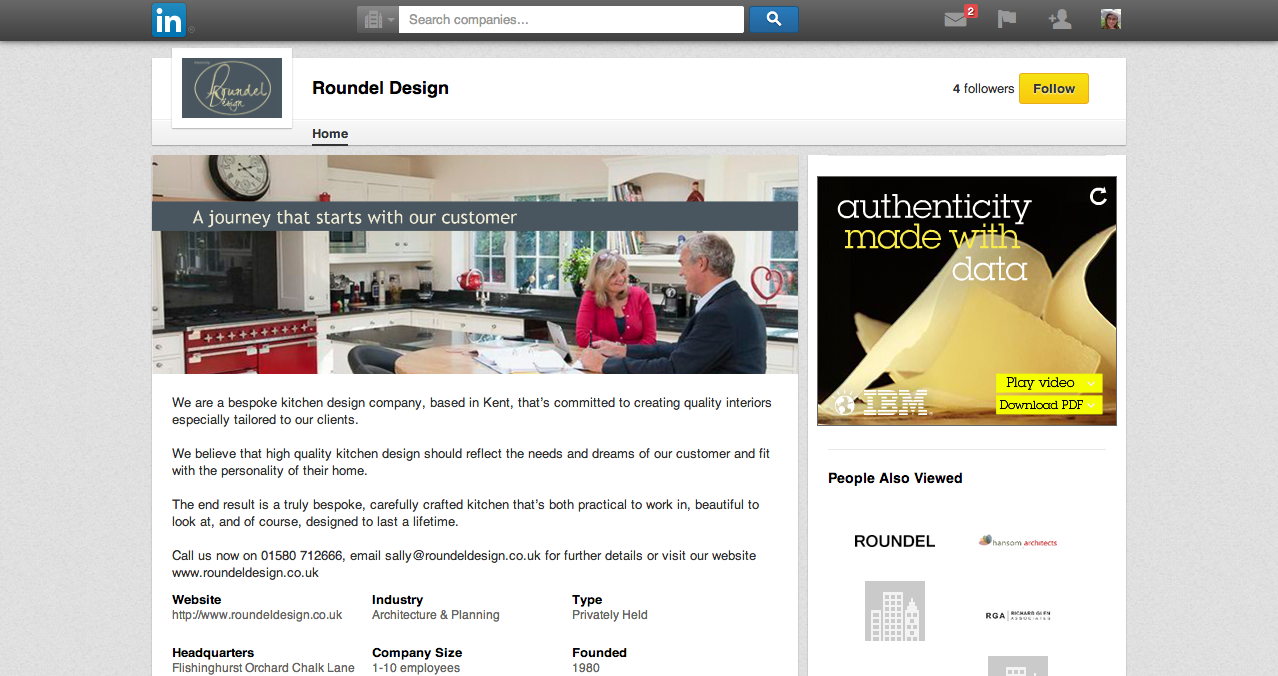Open the LinkedIn home logo

169,20
